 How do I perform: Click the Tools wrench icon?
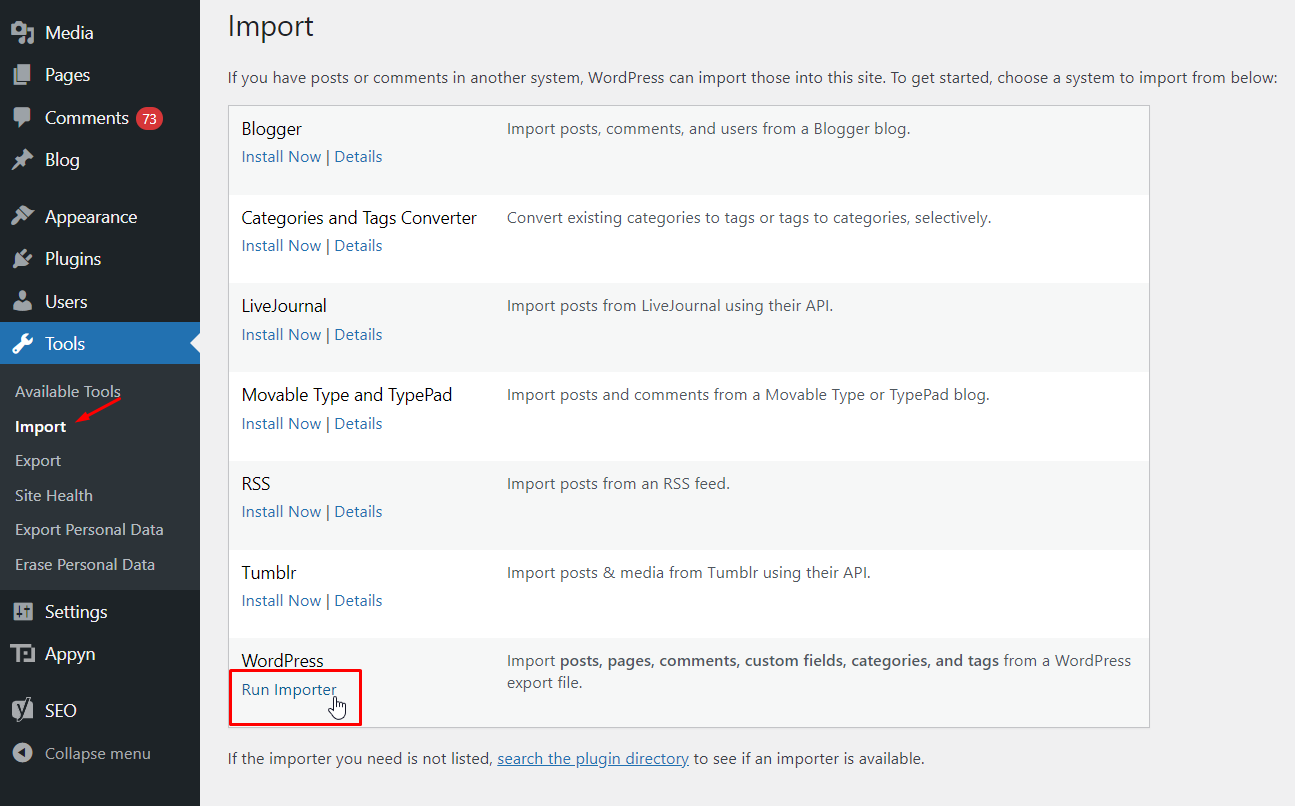point(22,344)
